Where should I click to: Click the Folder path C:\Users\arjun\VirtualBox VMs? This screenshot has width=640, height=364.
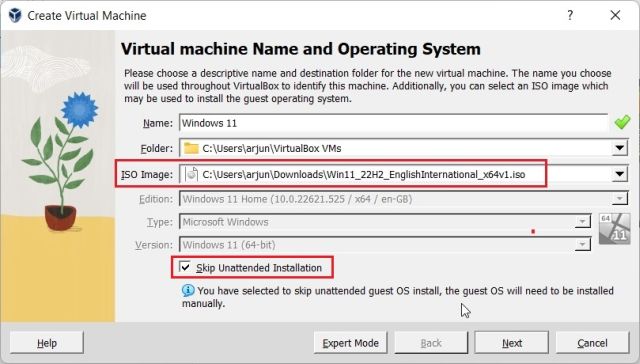[272, 149]
